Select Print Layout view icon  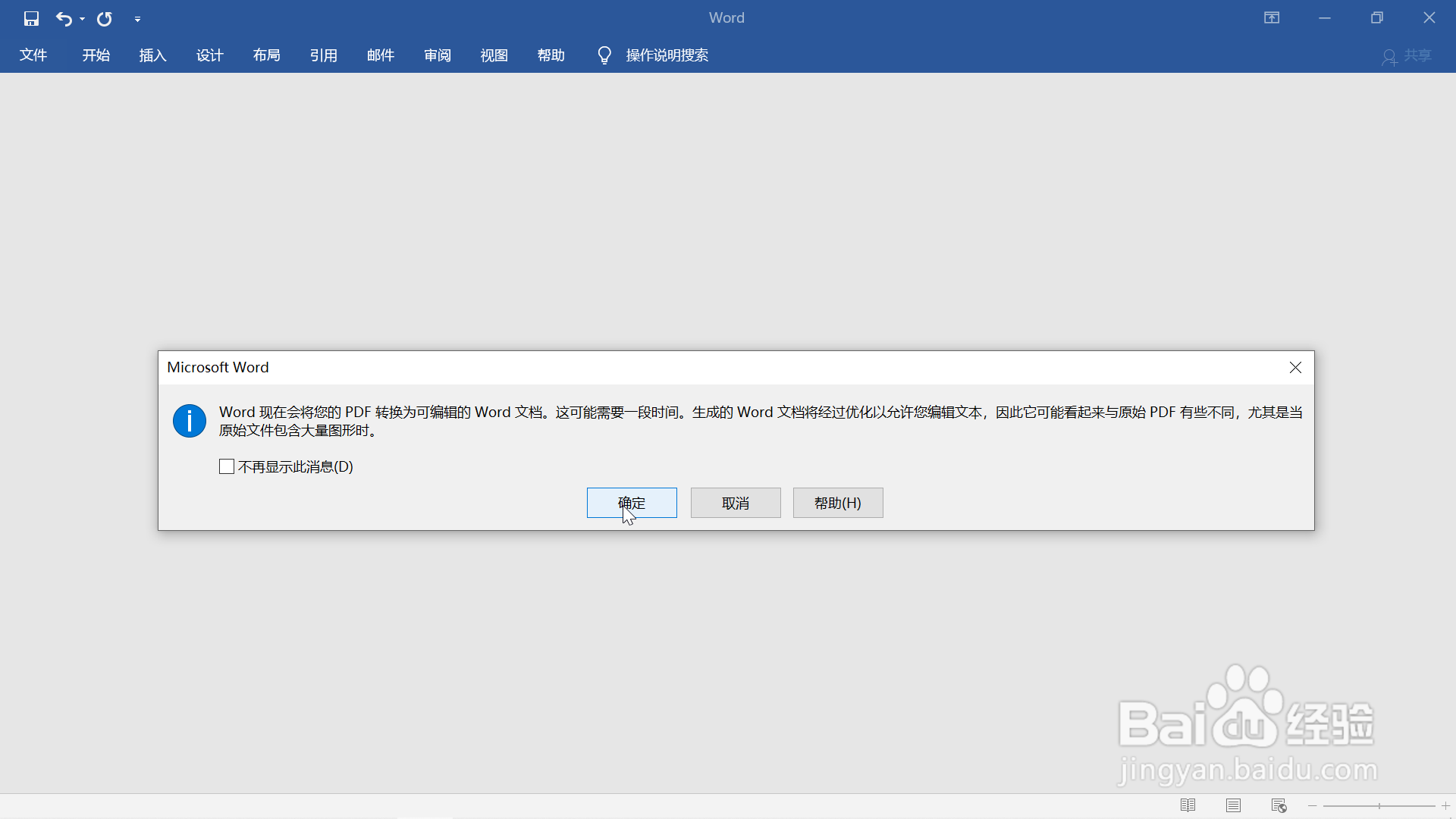1234,805
